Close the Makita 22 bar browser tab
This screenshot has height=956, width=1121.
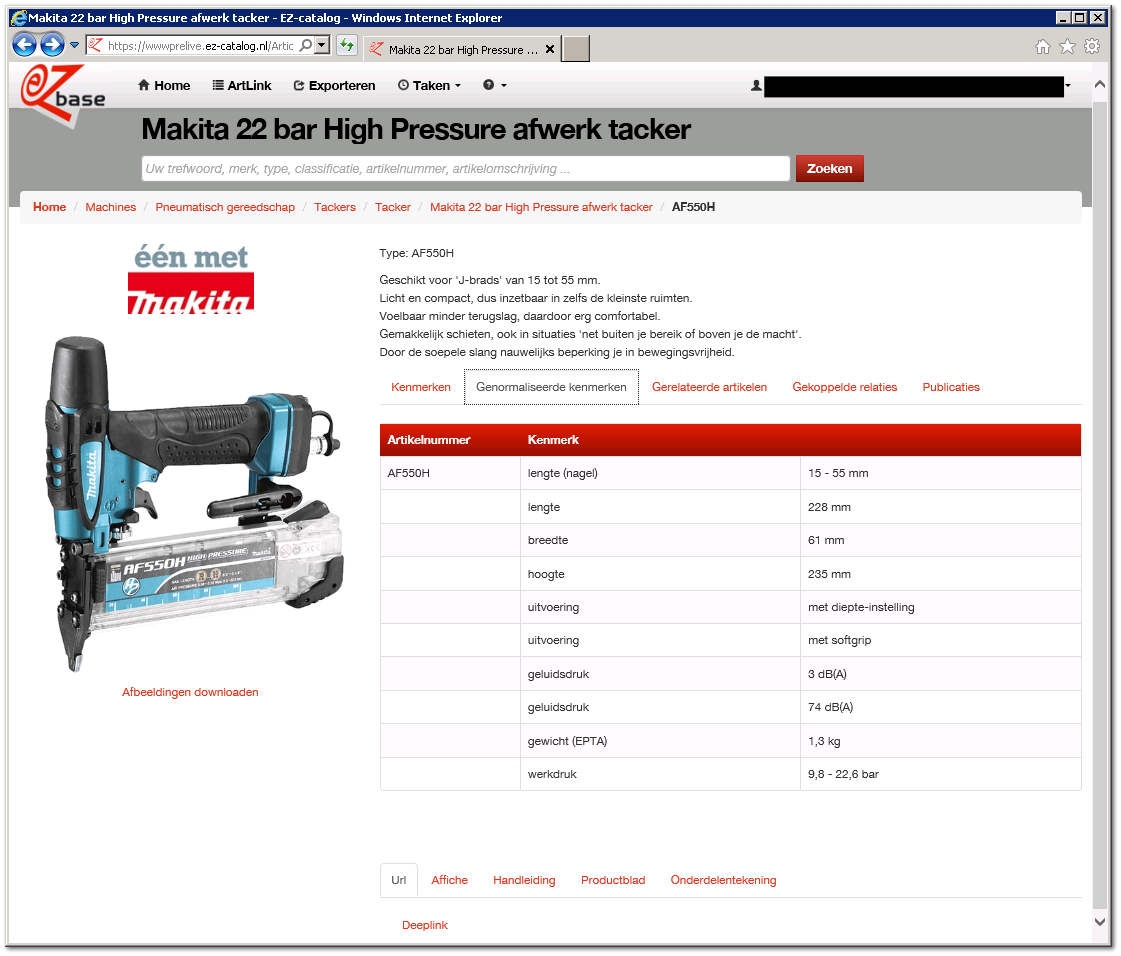[x=550, y=49]
